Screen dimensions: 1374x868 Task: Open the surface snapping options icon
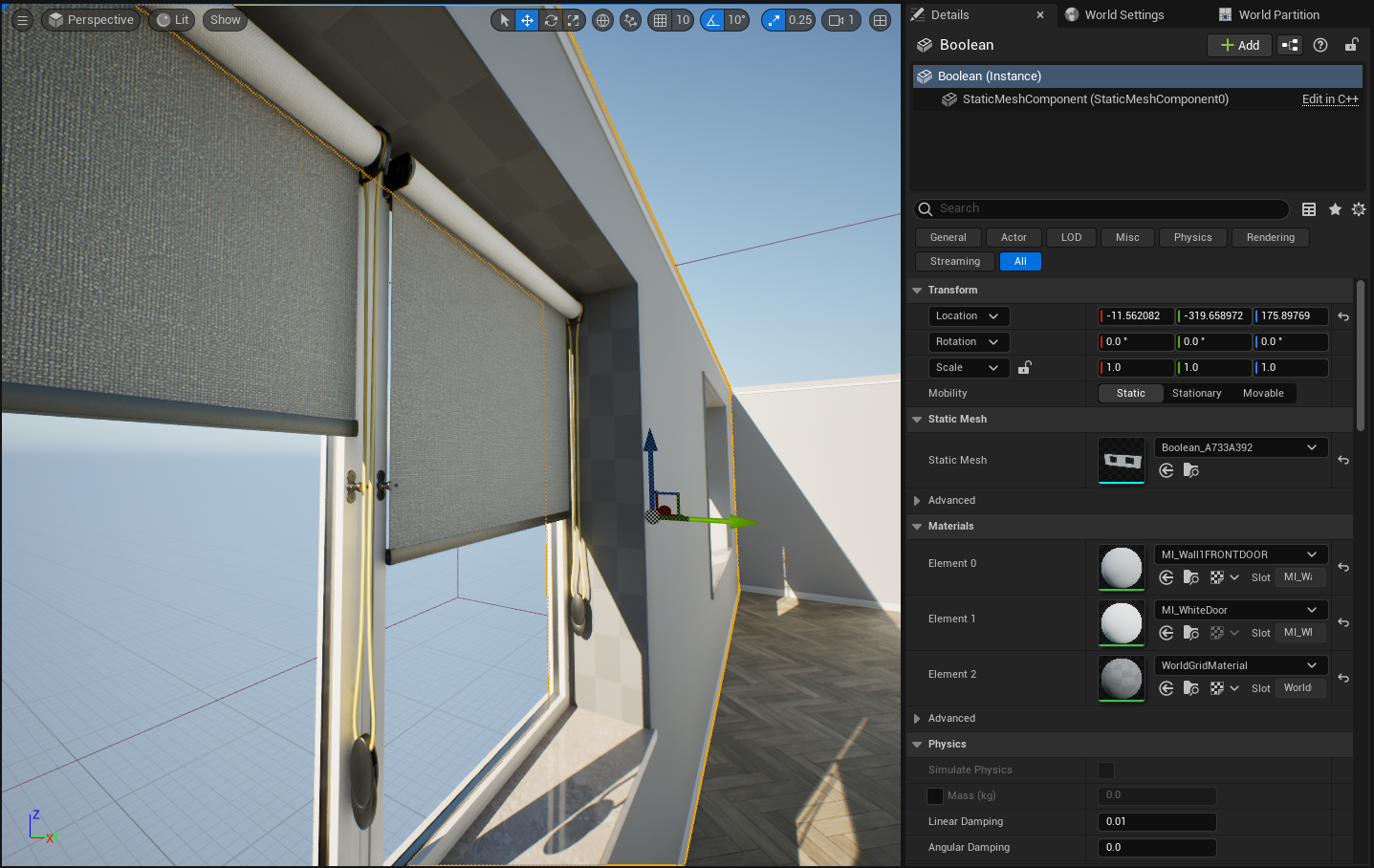[x=630, y=20]
